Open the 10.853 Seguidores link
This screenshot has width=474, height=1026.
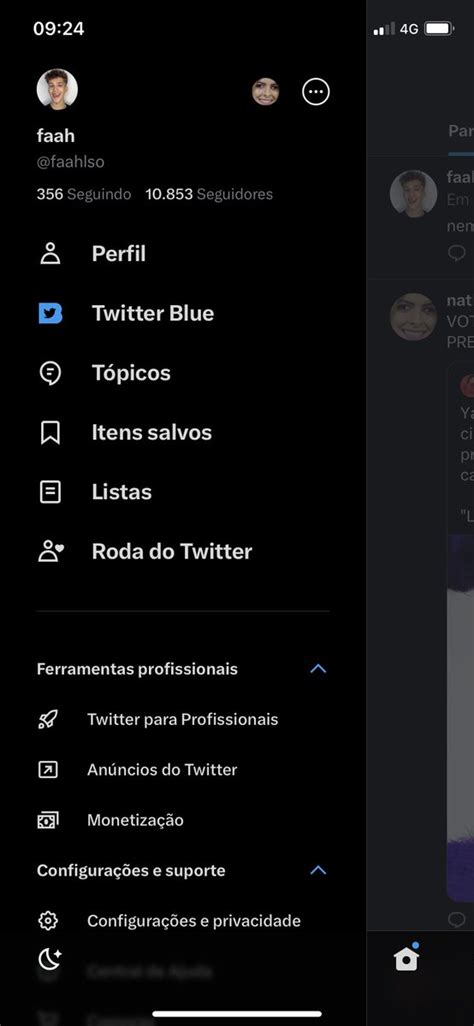pyautogui.click(x=209, y=194)
